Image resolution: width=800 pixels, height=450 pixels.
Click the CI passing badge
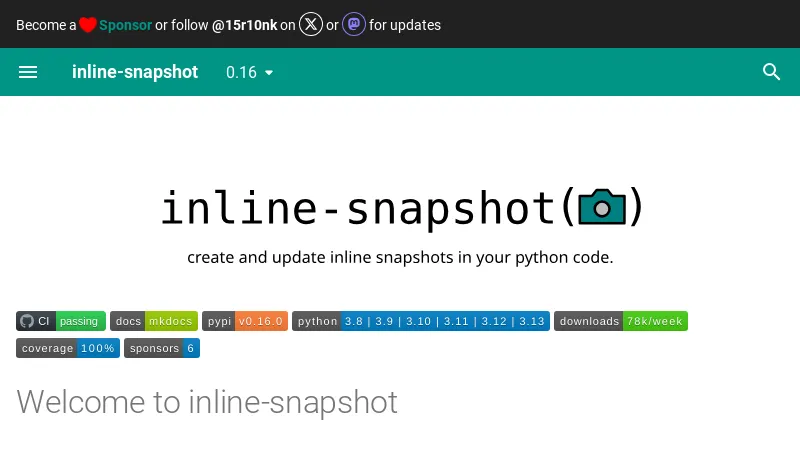(x=61, y=321)
